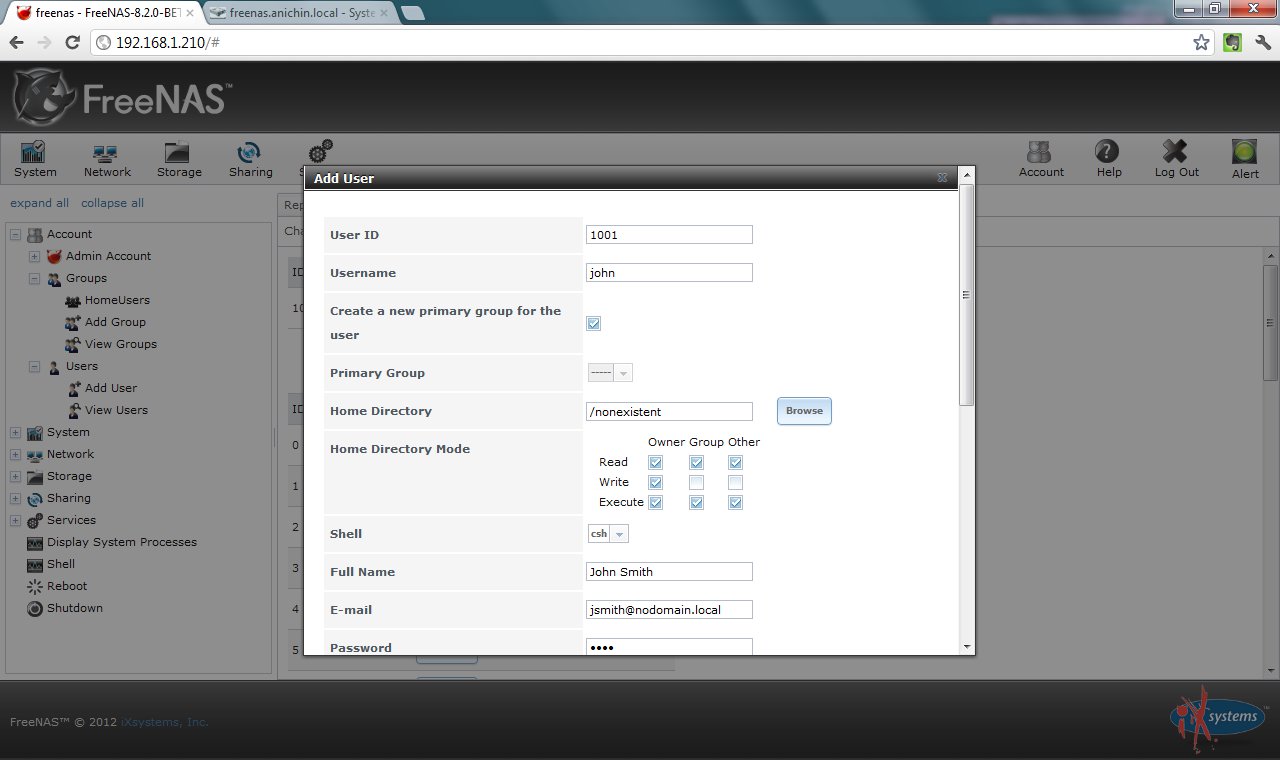
Task: Switch to freenas.anichin.local browser tab
Action: click(x=298, y=13)
